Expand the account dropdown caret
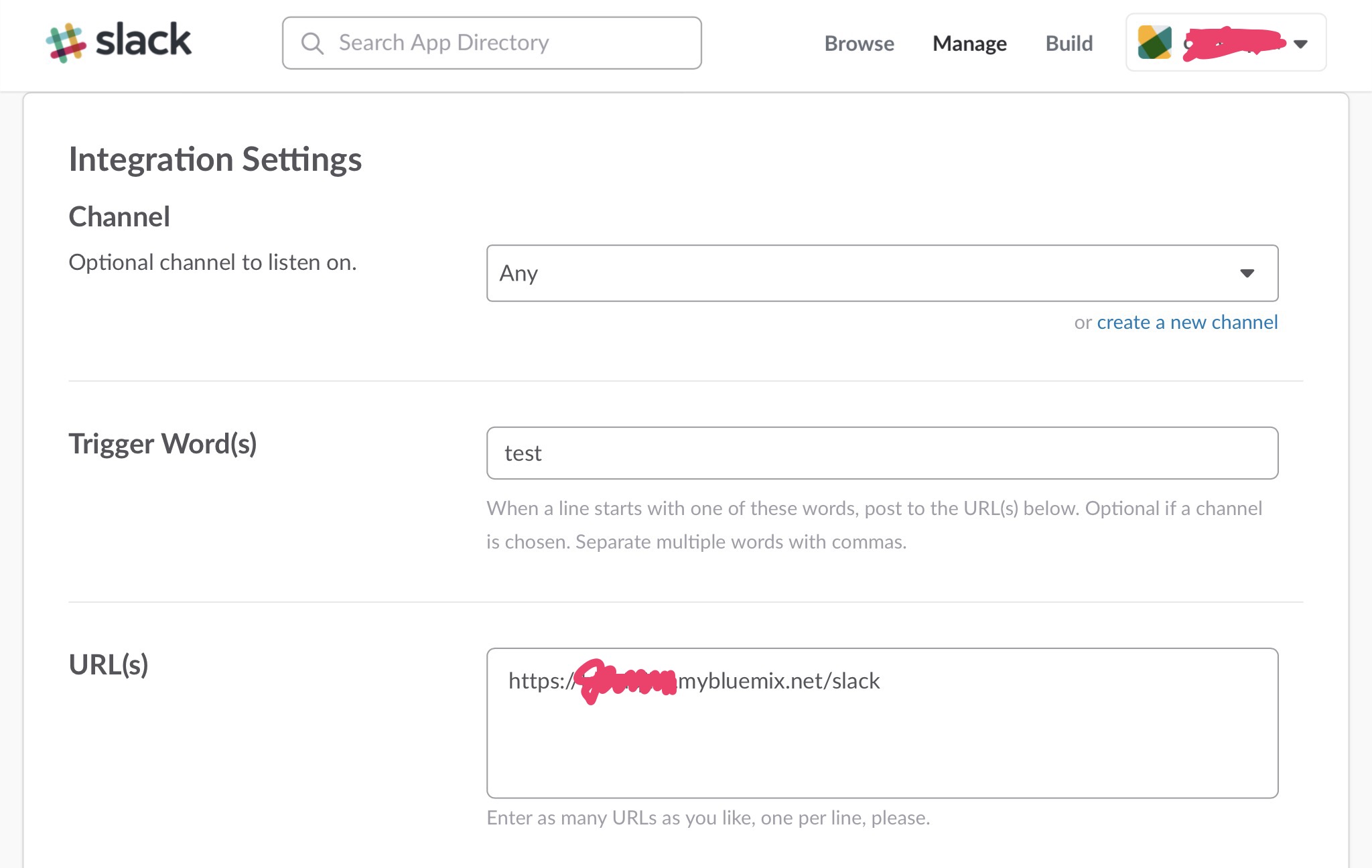The width and height of the screenshot is (1372, 868). coord(1300,44)
